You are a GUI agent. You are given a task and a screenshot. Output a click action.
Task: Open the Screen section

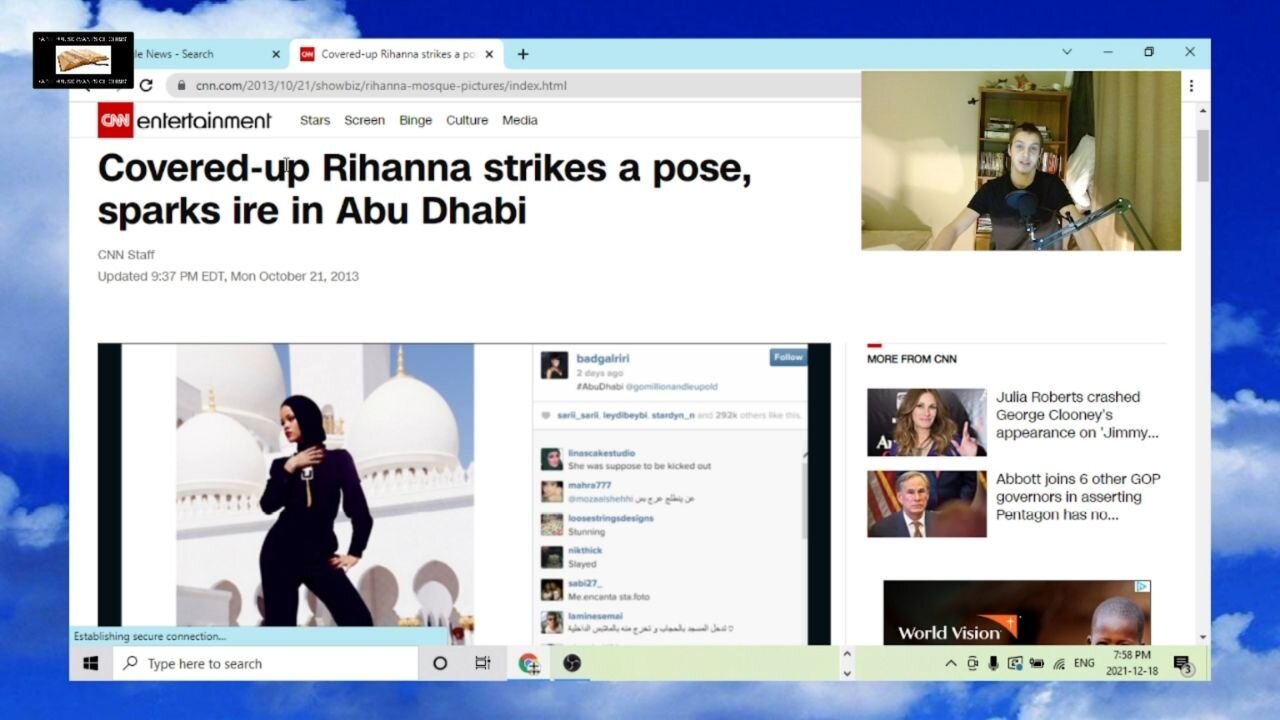[x=364, y=120]
